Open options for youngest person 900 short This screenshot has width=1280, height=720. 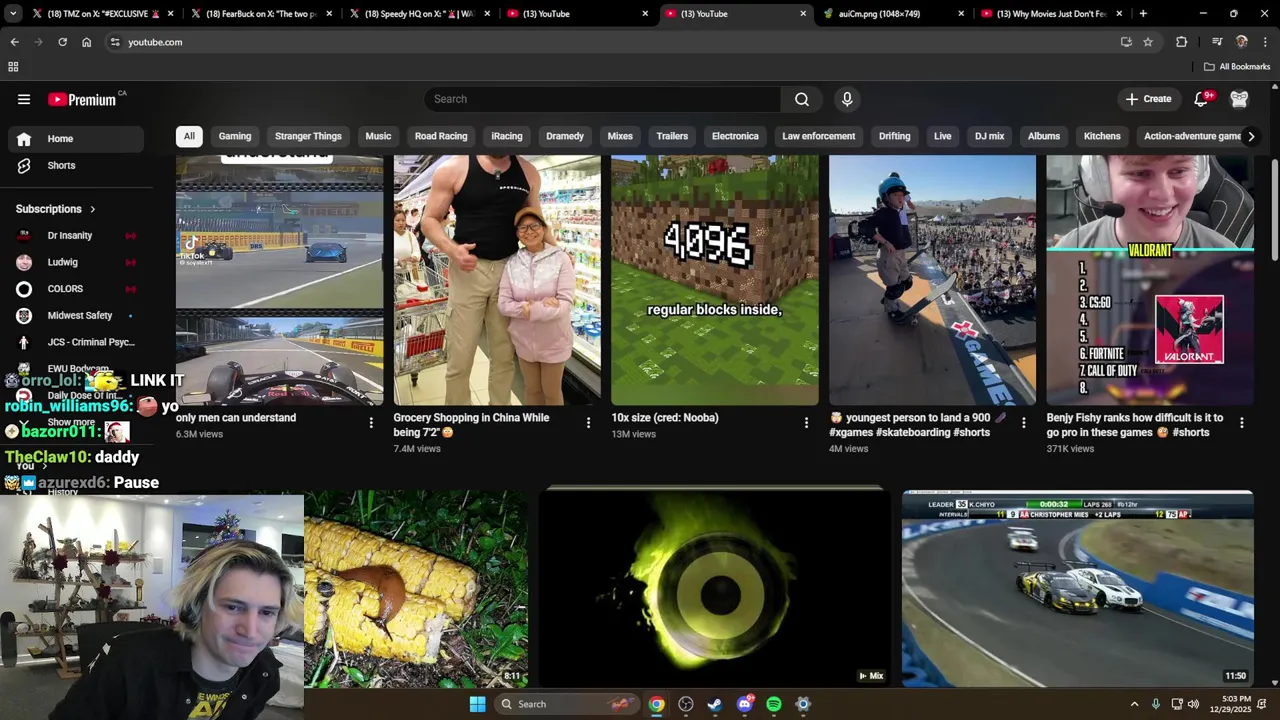click(x=1023, y=423)
